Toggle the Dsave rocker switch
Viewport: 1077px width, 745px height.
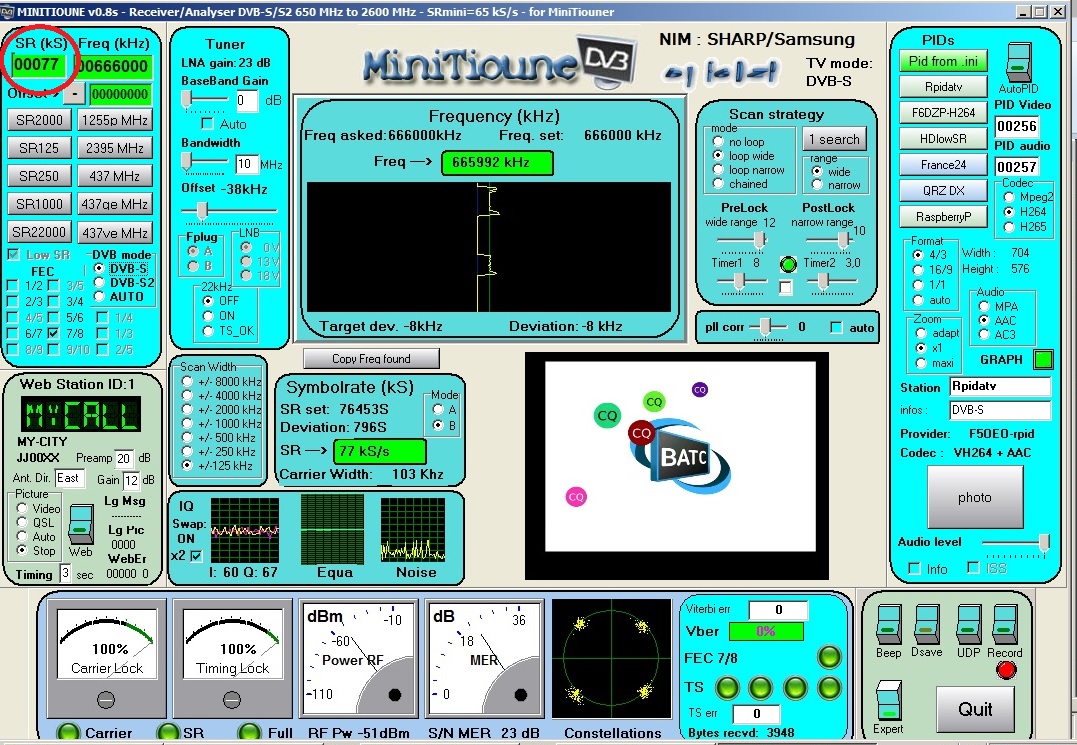pyautogui.click(x=926, y=625)
